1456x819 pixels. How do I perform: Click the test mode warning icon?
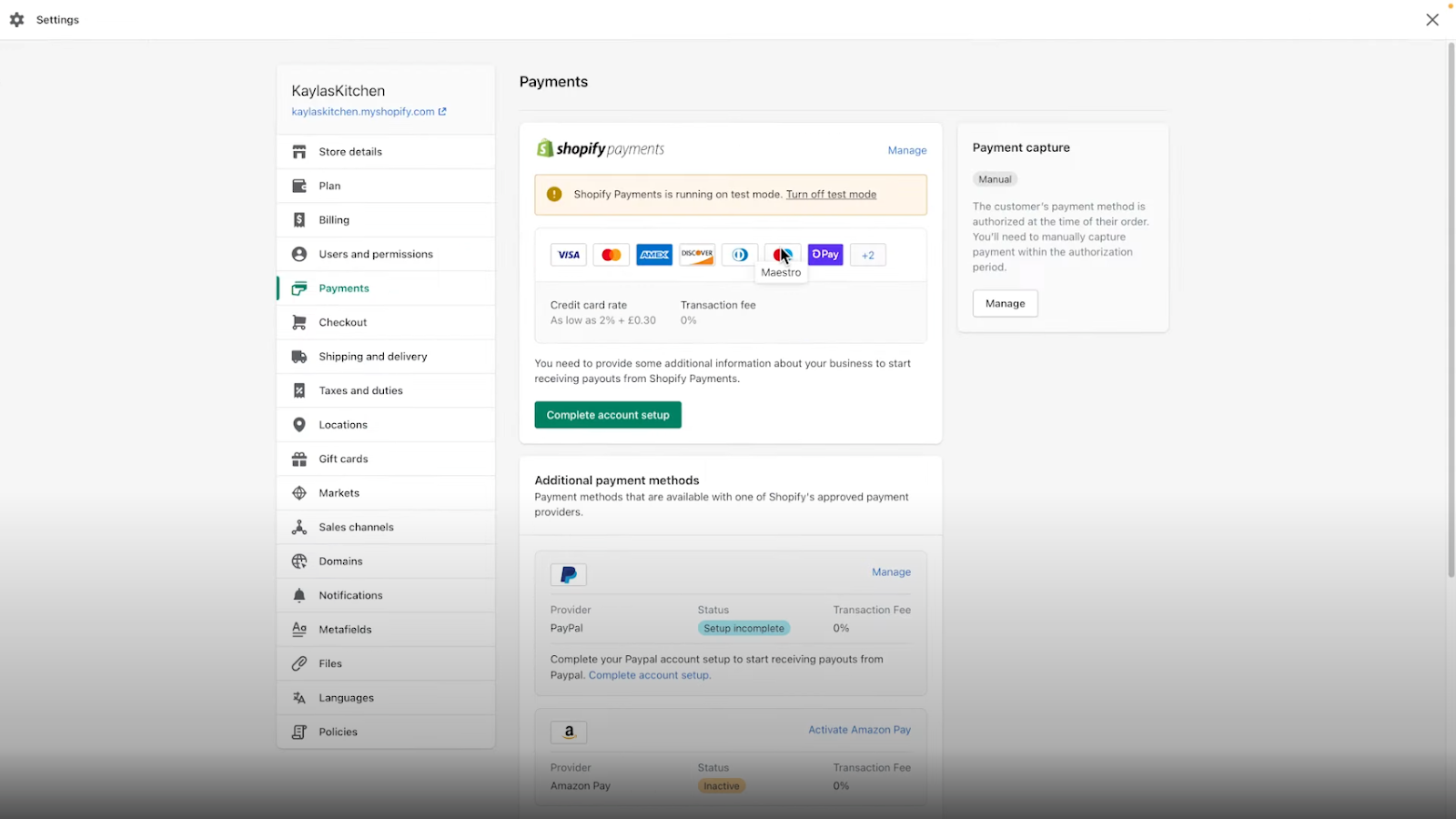click(554, 194)
